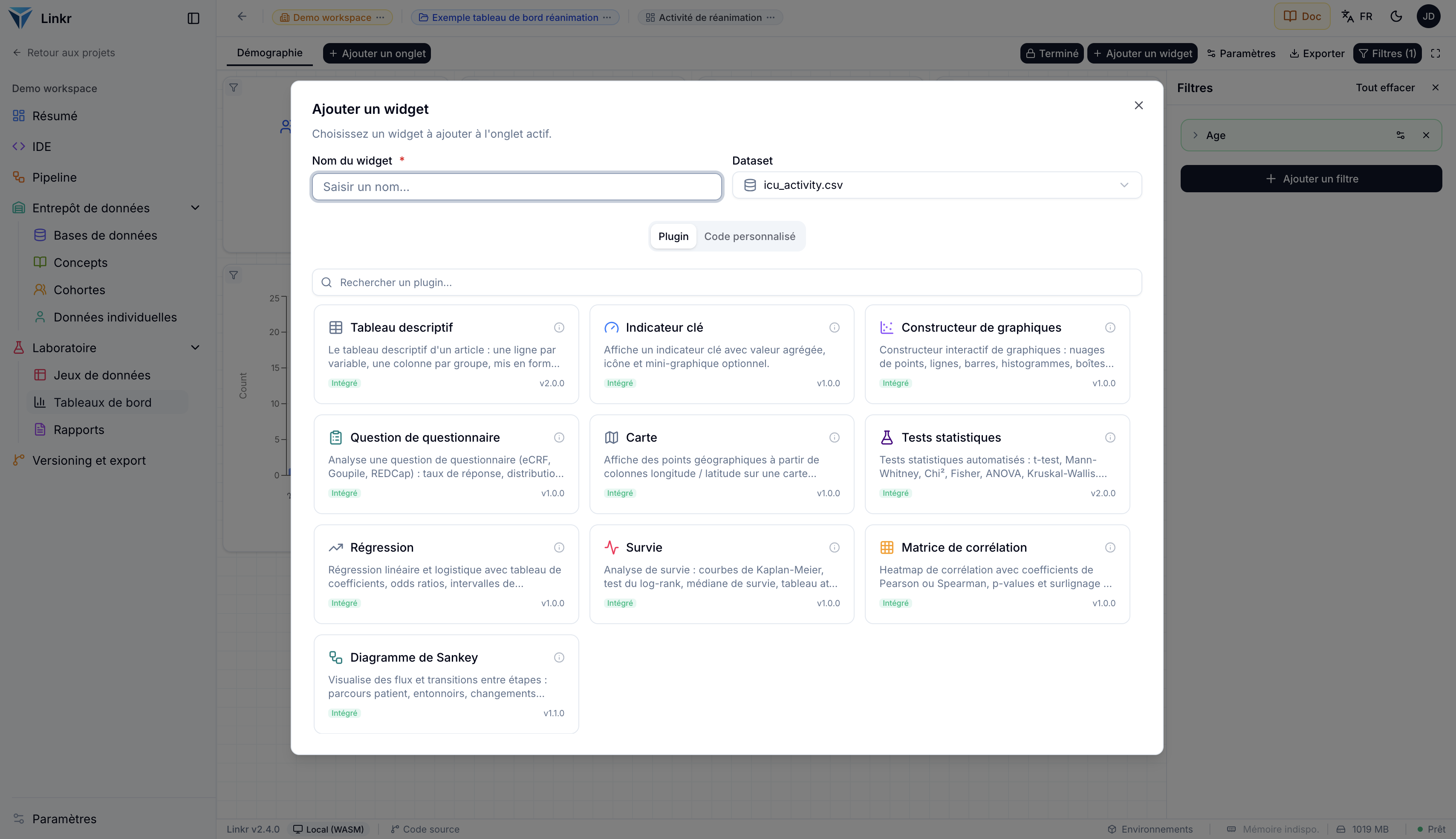Toggle dark mode with the moon icon
The width and height of the screenshot is (1456, 839).
(1396, 17)
